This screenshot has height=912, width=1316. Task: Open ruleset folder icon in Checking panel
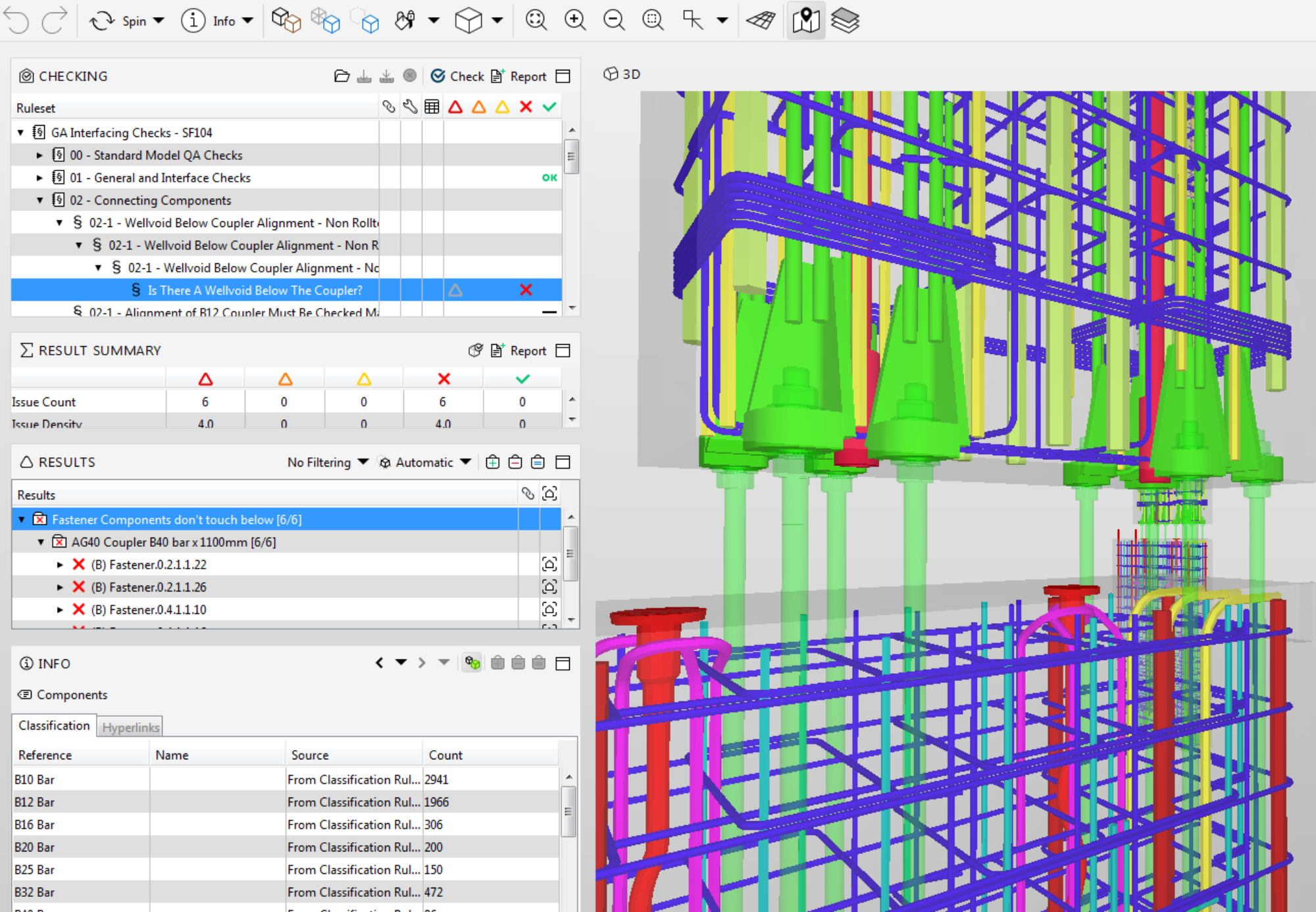pyautogui.click(x=342, y=76)
